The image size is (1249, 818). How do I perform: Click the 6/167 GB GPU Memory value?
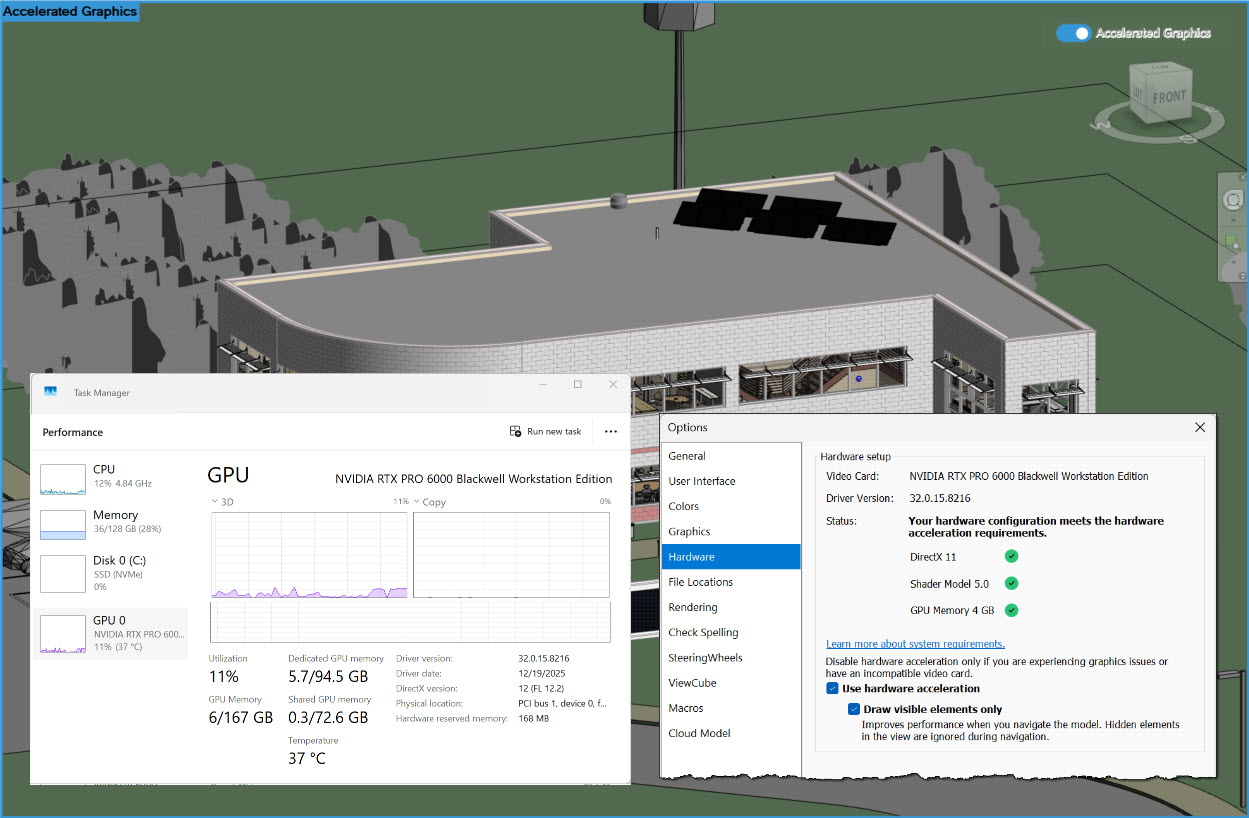pos(241,718)
